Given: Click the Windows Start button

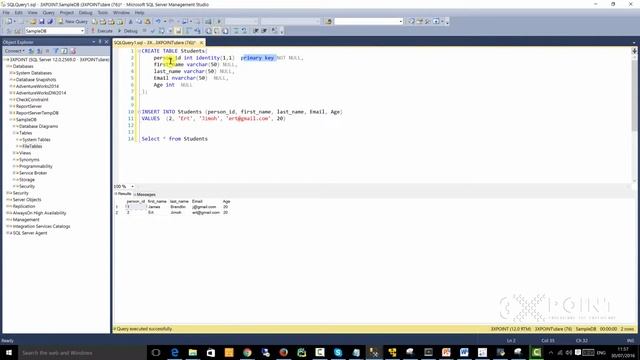Looking at the screenshot, I should (9, 353).
